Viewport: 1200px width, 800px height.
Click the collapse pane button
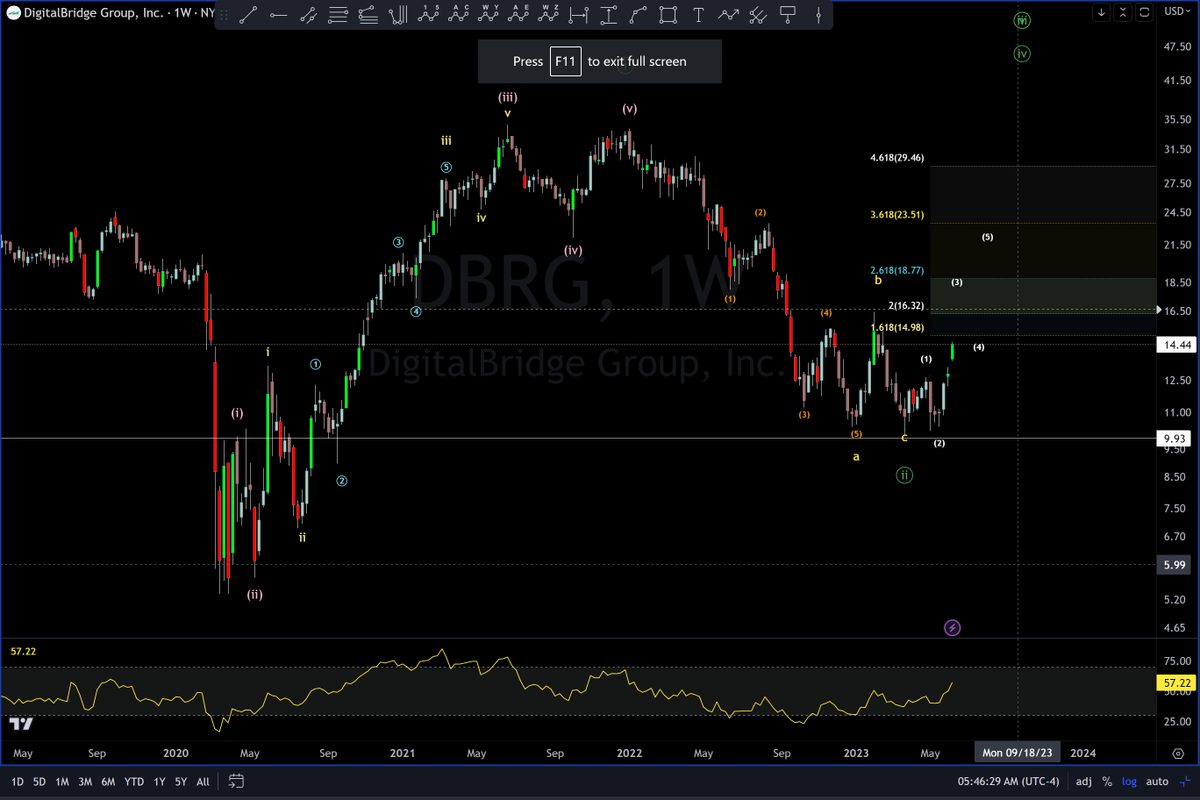[x=1122, y=12]
